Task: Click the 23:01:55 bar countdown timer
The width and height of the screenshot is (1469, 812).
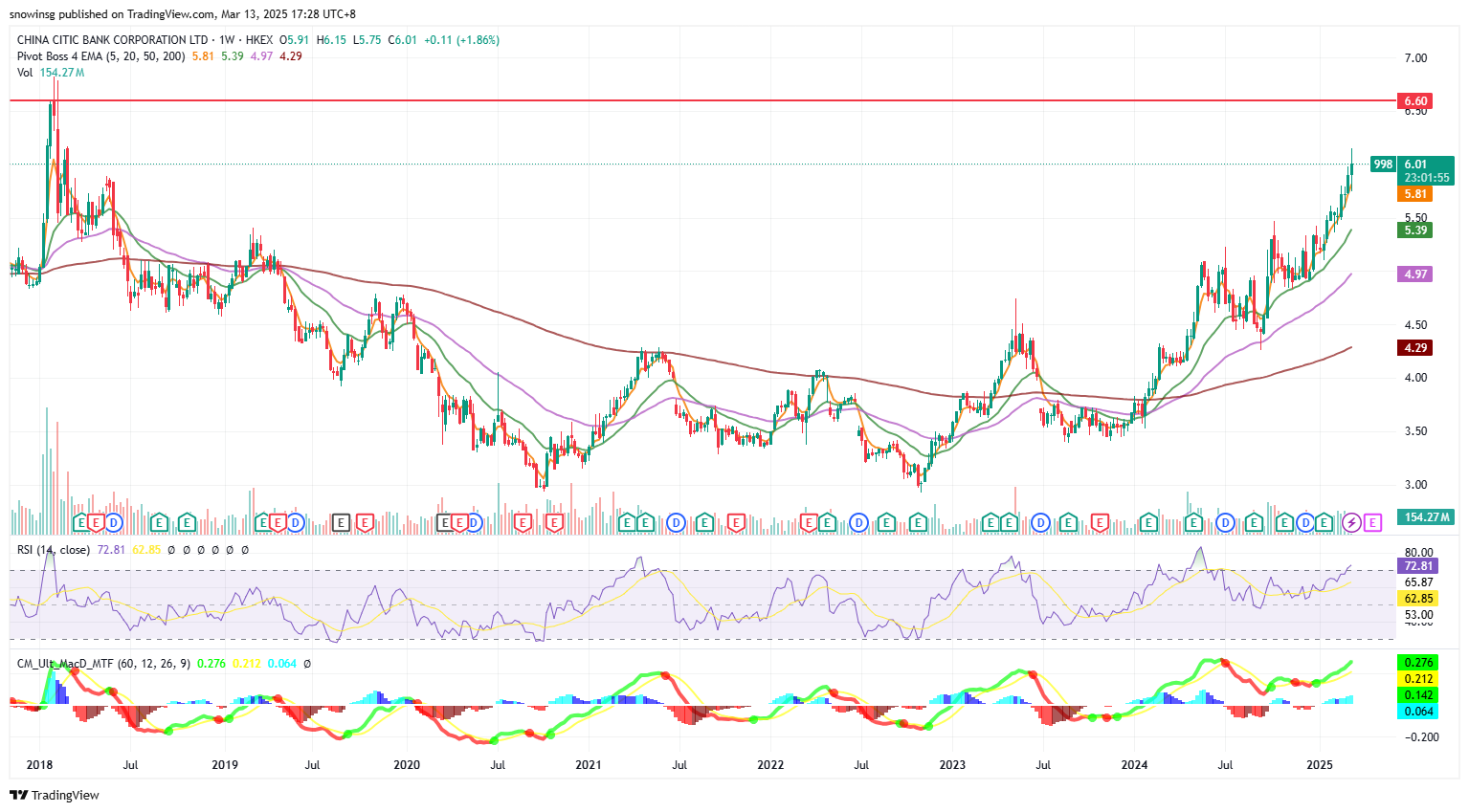Action: coord(1426,178)
